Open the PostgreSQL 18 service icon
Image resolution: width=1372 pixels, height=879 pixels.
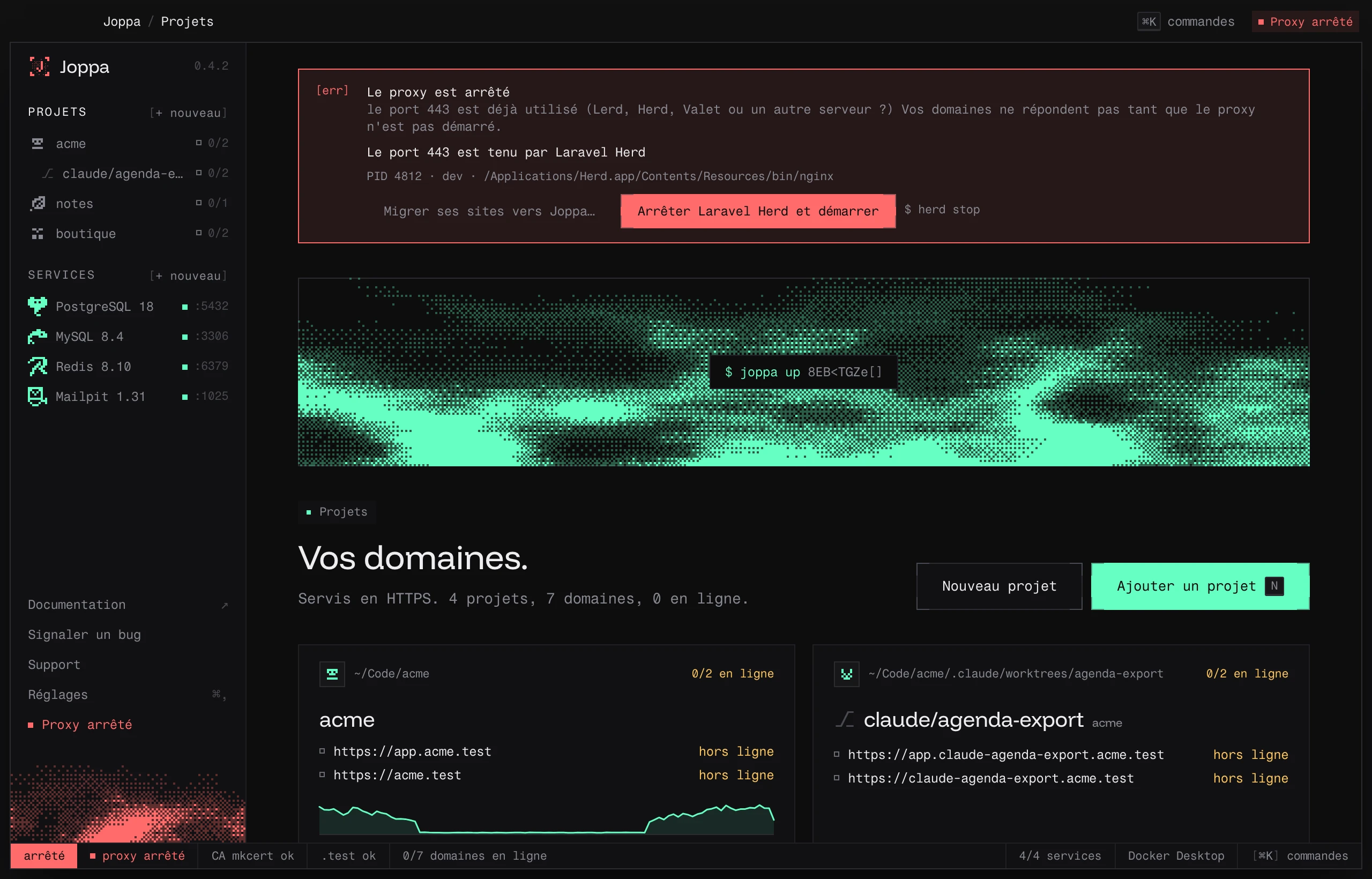[x=38, y=307]
